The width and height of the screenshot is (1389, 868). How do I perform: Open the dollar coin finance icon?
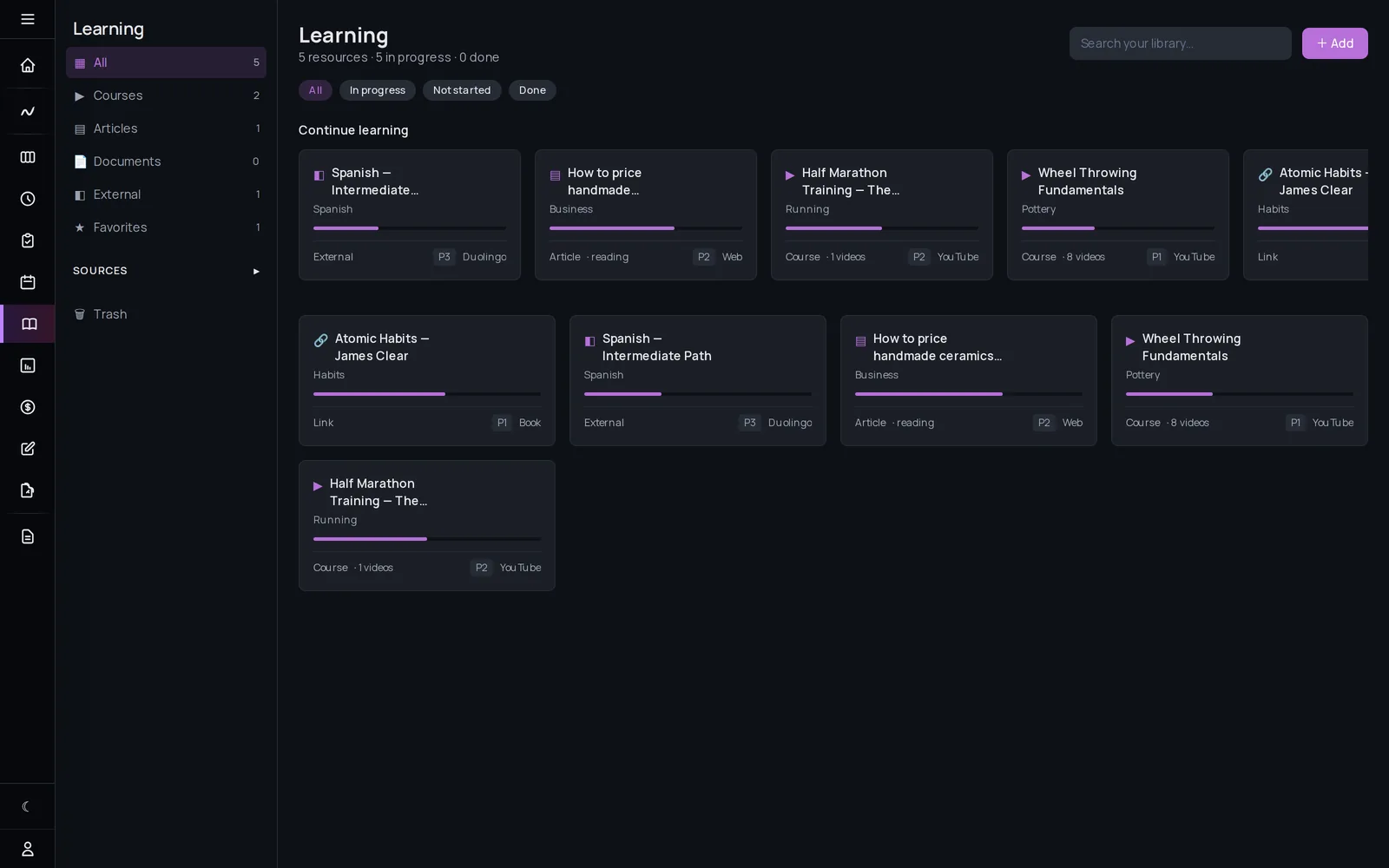[28, 407]
